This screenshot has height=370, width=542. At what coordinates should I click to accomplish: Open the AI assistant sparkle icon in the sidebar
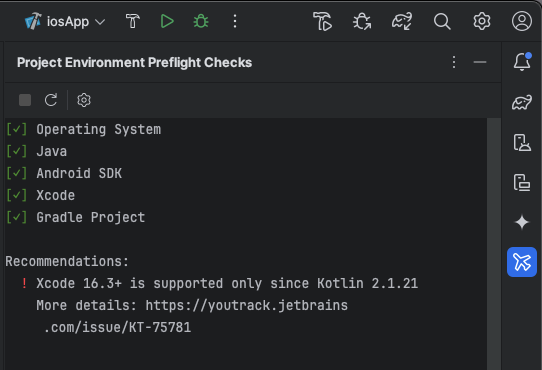tap(522, 222)
